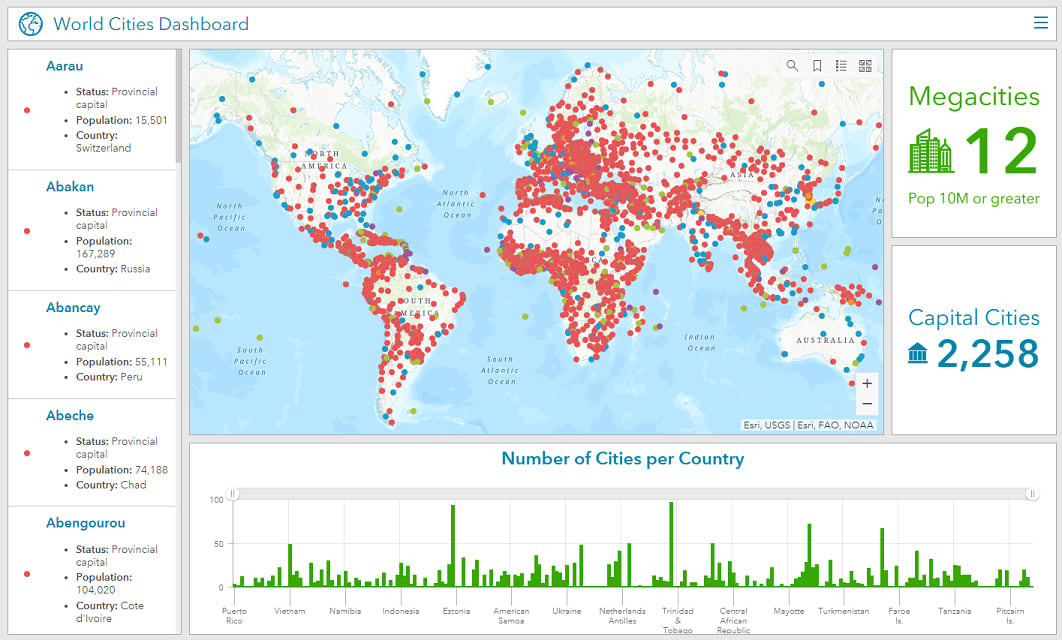Screen dimensions: 1062x640
Task: Zoom in the map with plus button
Action: coord(867,383)
